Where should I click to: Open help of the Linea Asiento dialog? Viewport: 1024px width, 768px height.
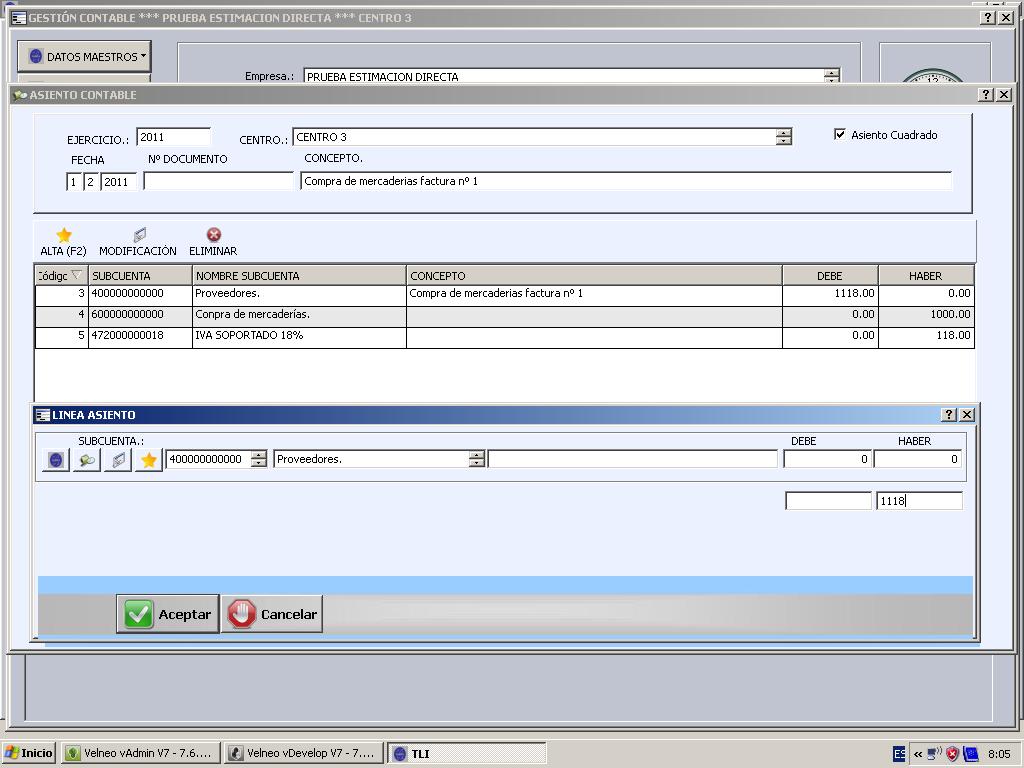[950, 415]
